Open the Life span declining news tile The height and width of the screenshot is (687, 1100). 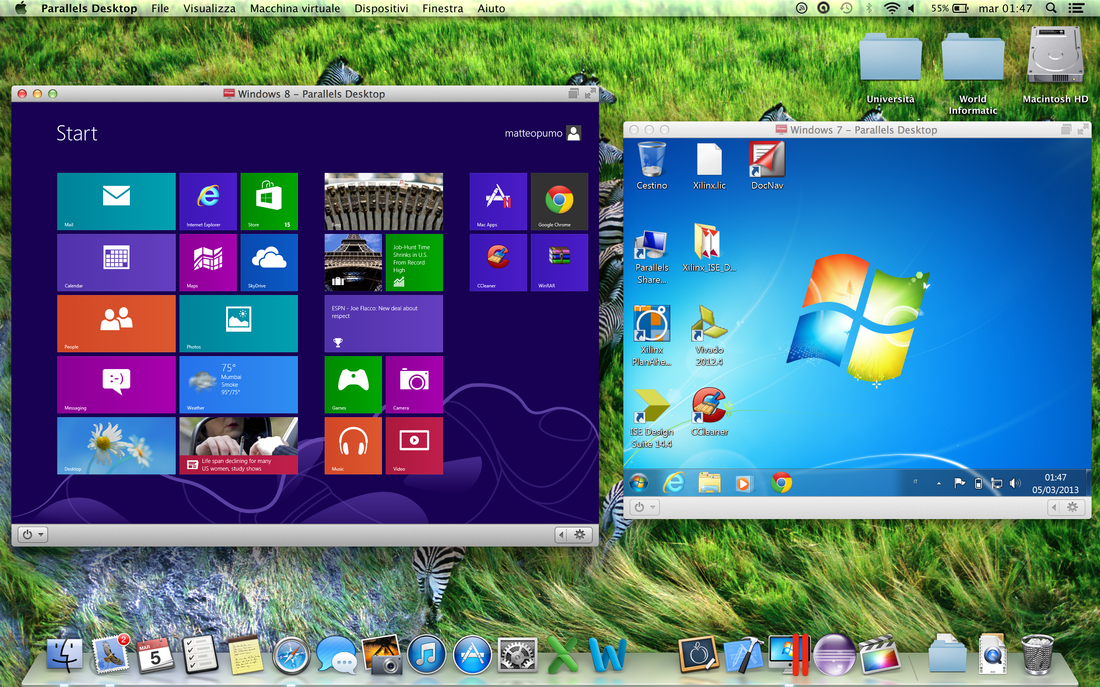(x=239, y=446)
